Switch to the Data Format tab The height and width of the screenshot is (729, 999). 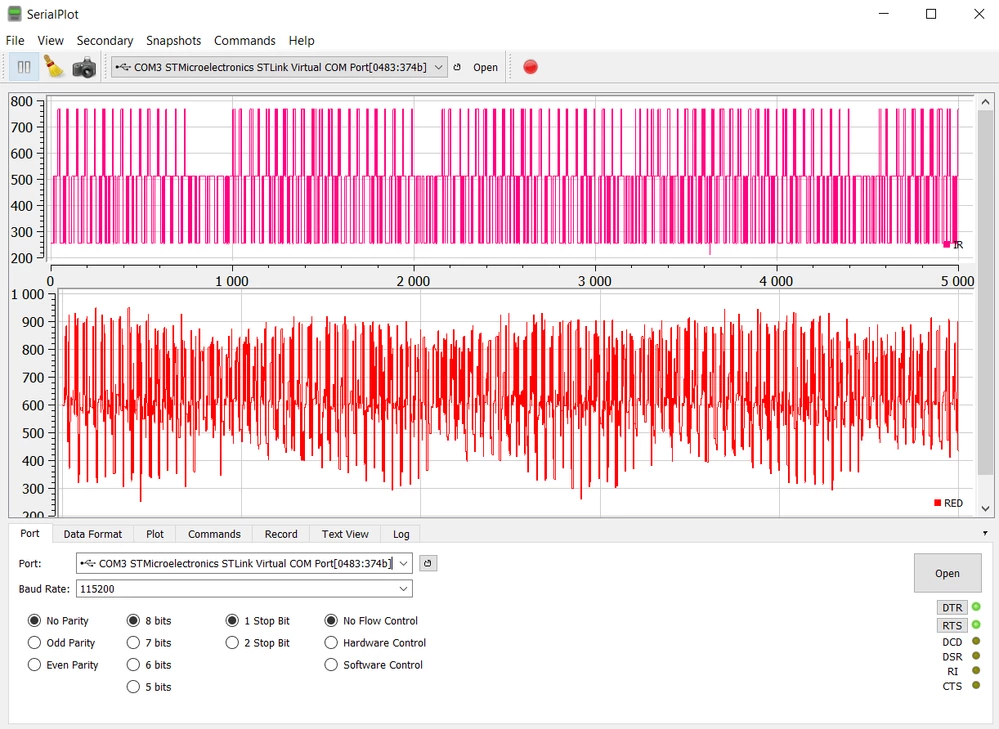pos(92,534)
